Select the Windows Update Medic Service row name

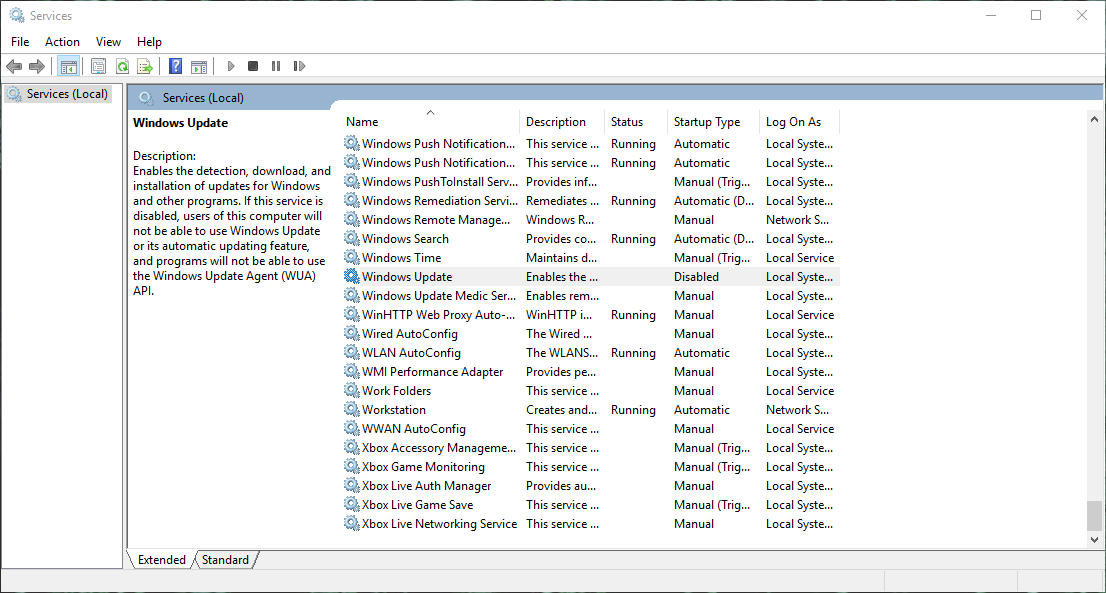tap(439, 295)
